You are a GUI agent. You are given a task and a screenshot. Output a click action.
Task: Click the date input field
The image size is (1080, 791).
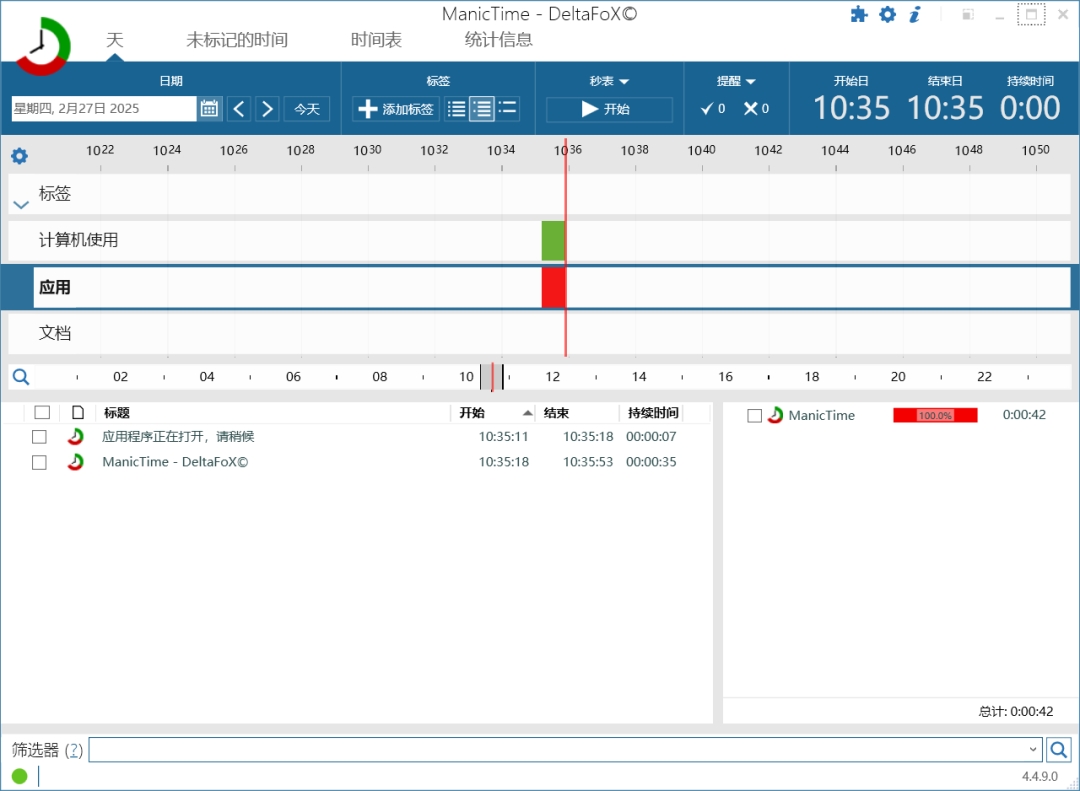[104, 108]
